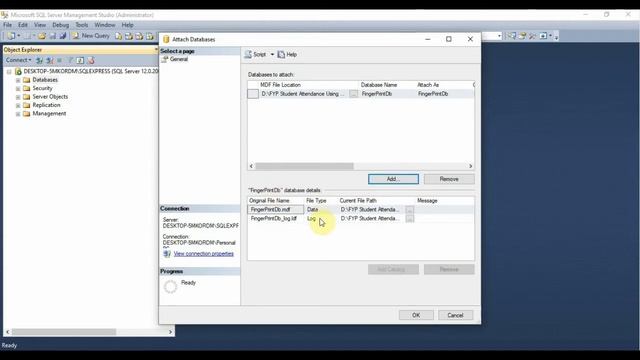Click the Script icon in Attach Databases dialog
The height and width of the screenshot is (360, 640).
coord(248,54)
